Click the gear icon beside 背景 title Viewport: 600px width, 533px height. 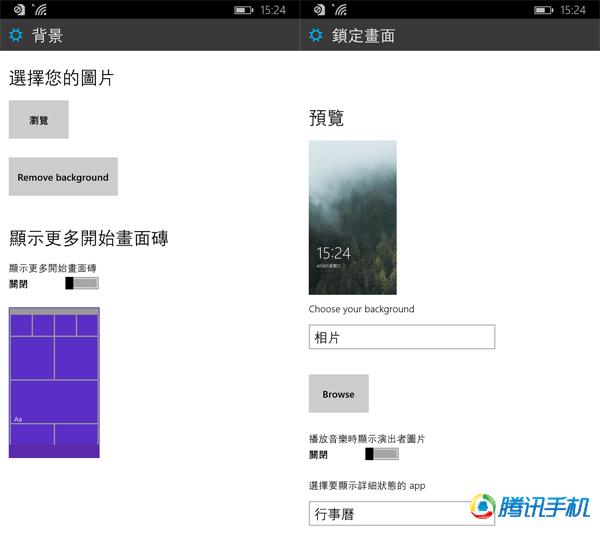coord(15,36)
